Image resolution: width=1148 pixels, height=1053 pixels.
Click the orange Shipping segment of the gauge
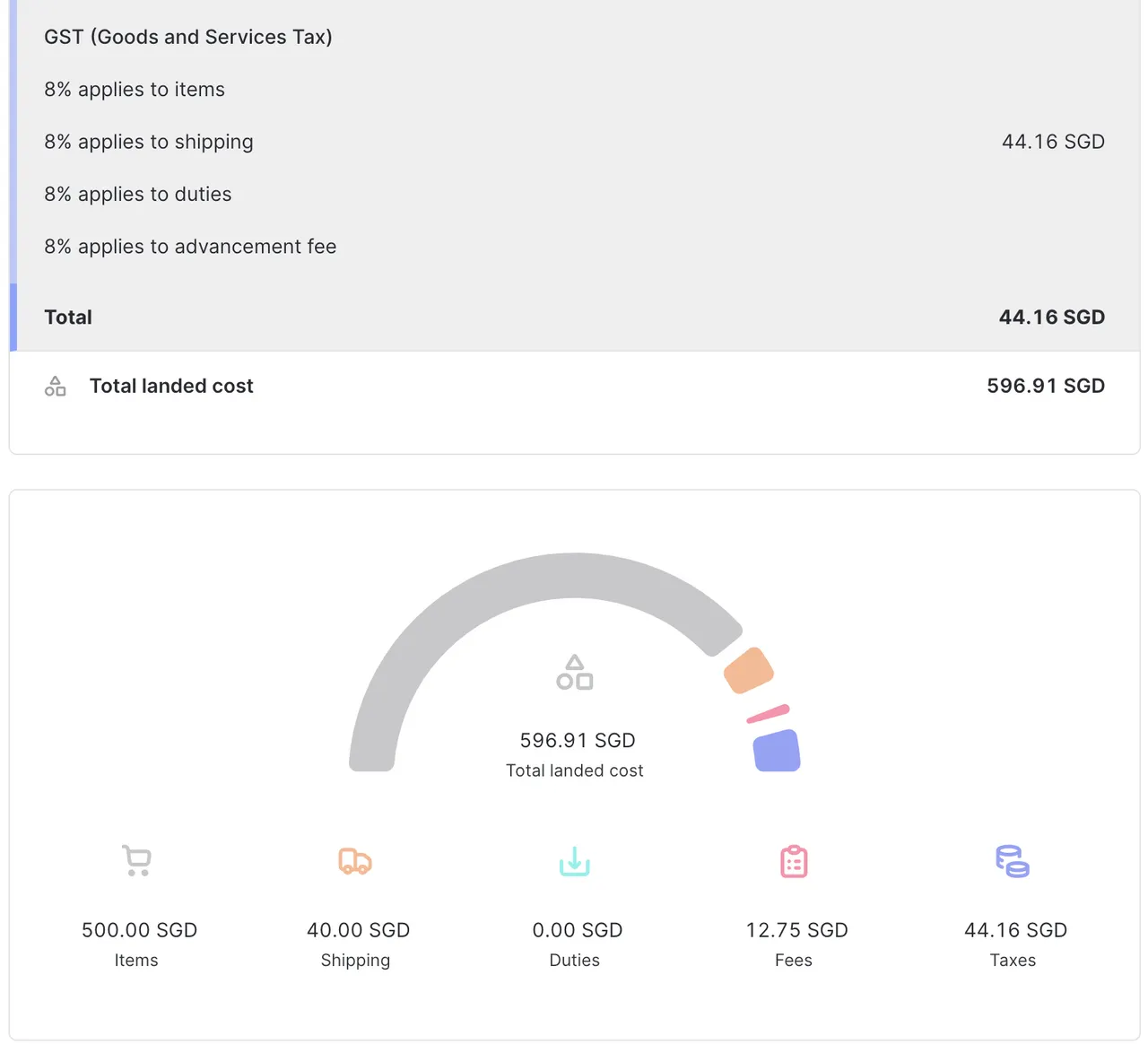(x=748, y=671)
